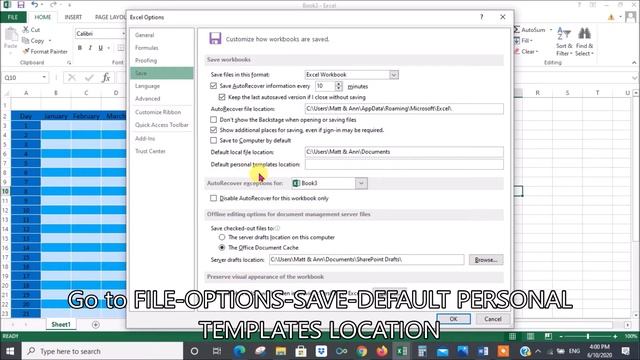Screen dimensions: 640x360
Task: Click the Cut scissors icon in ribbon
Action: pyautogui.click(x=26, y=30)
